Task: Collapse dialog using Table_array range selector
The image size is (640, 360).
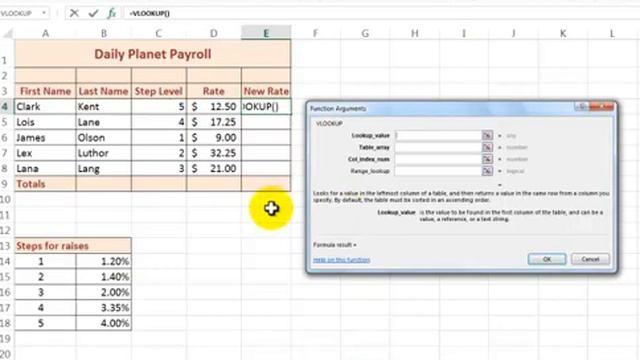Action: [487, 147]
